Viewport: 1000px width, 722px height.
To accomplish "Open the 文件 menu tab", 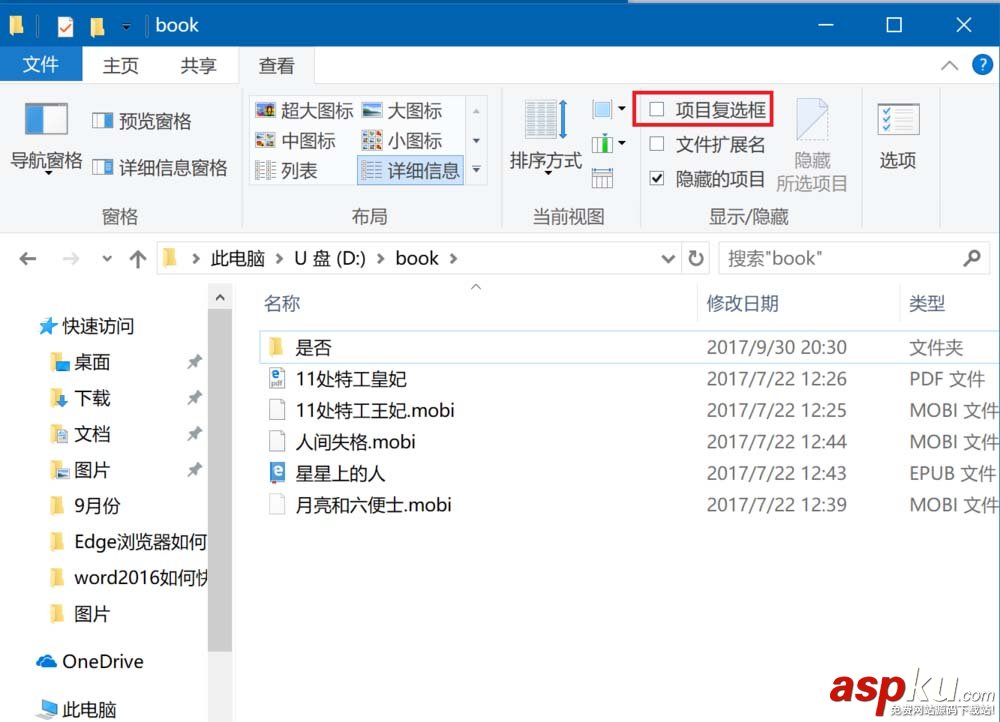I will point(41,66).
